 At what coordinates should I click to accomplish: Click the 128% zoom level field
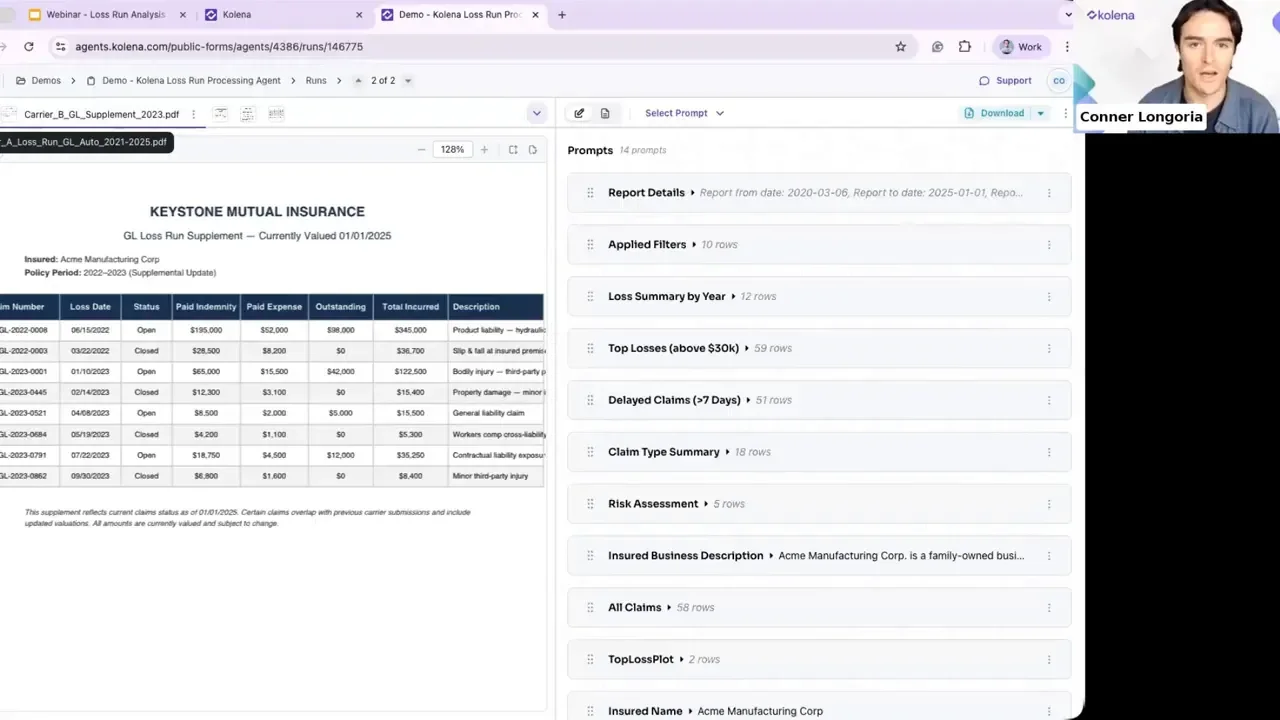pyautogui.click(x=452, y=149)
